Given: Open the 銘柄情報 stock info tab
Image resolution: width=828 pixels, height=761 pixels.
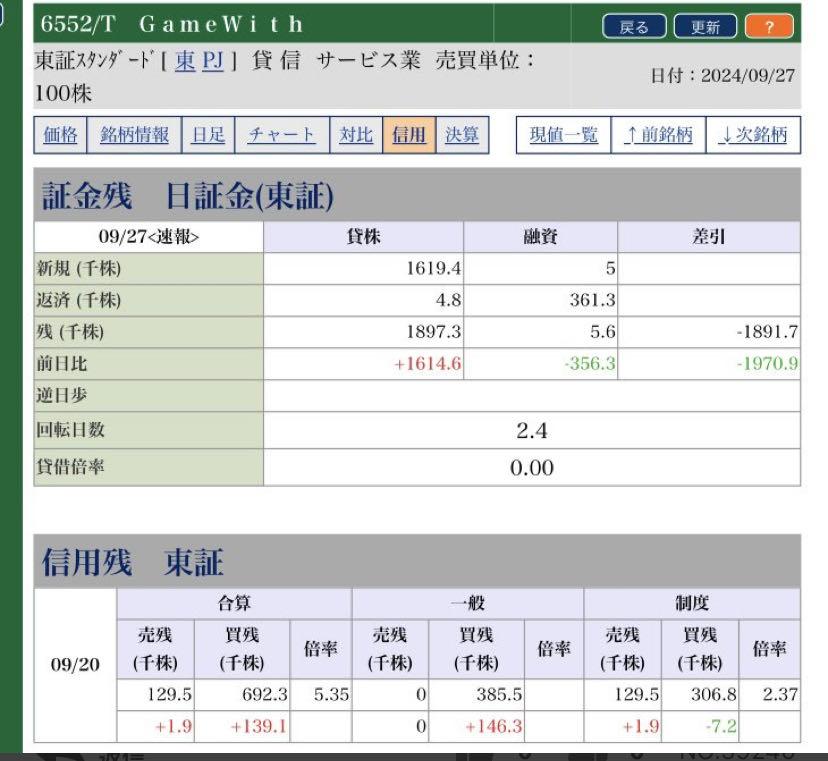Looking at the screenshot, I should point(134,136).
